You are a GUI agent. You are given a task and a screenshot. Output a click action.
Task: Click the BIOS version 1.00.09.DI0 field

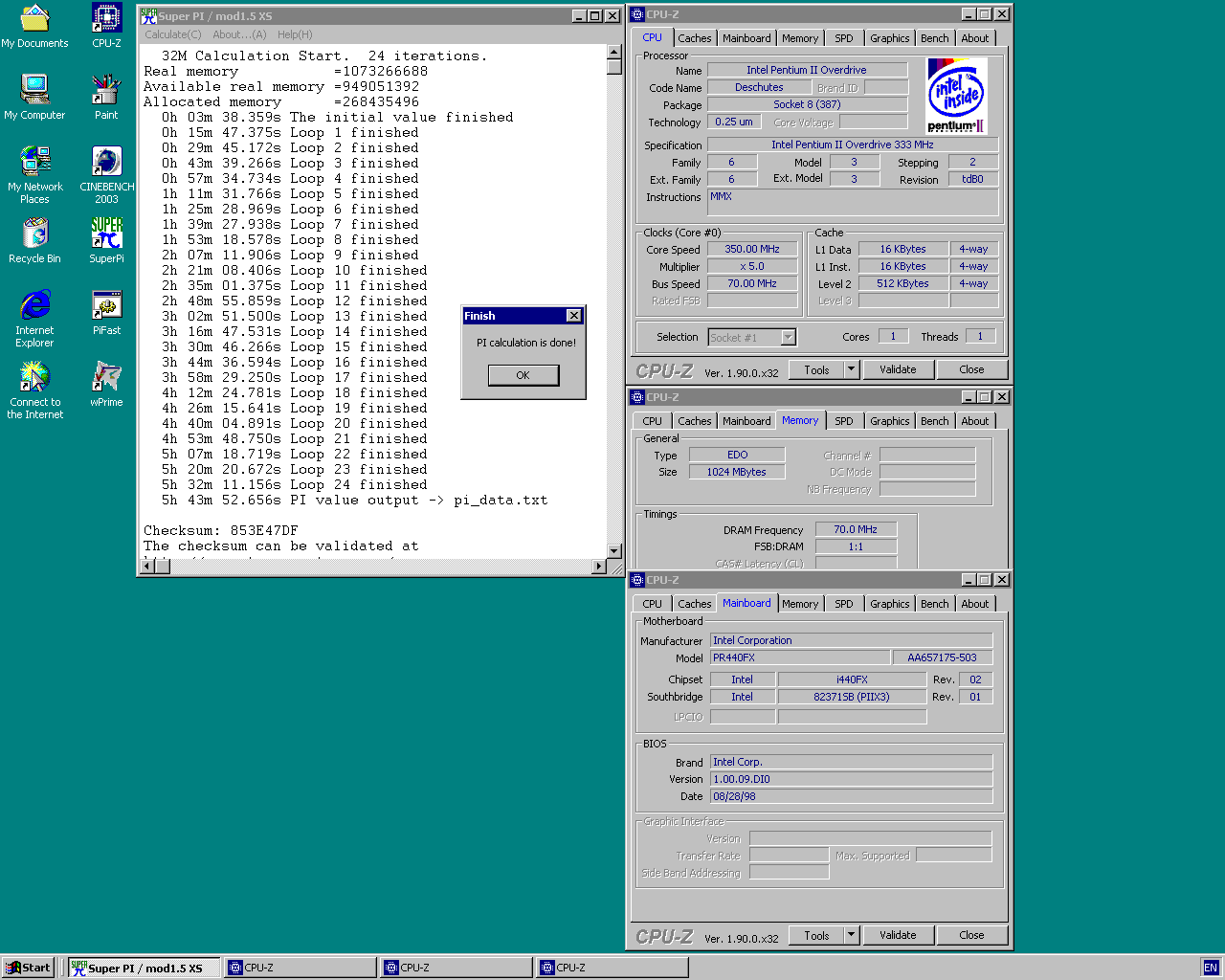tap(851, 779)
